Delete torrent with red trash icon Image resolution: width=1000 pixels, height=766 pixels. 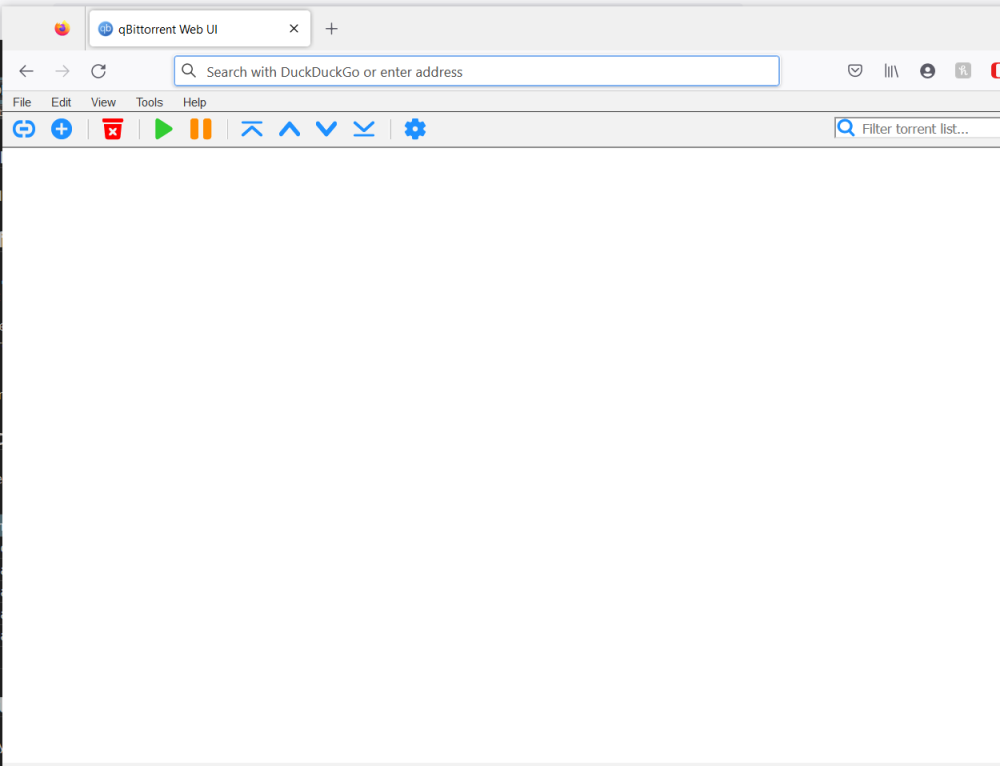click(113, 129)
